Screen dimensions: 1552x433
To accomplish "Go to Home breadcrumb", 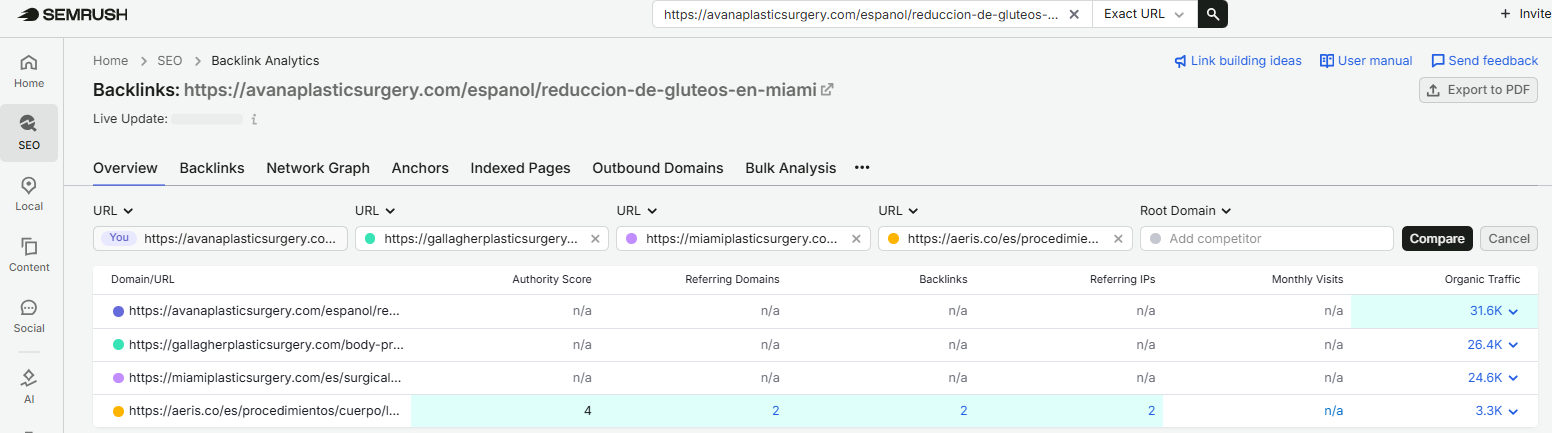I will tap(110, 61).
